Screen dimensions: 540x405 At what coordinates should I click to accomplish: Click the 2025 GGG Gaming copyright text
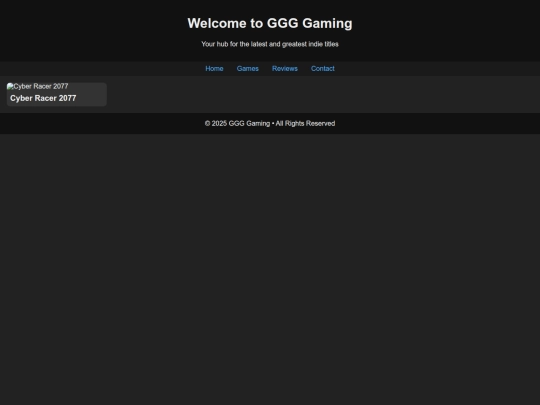pos(270,123)
